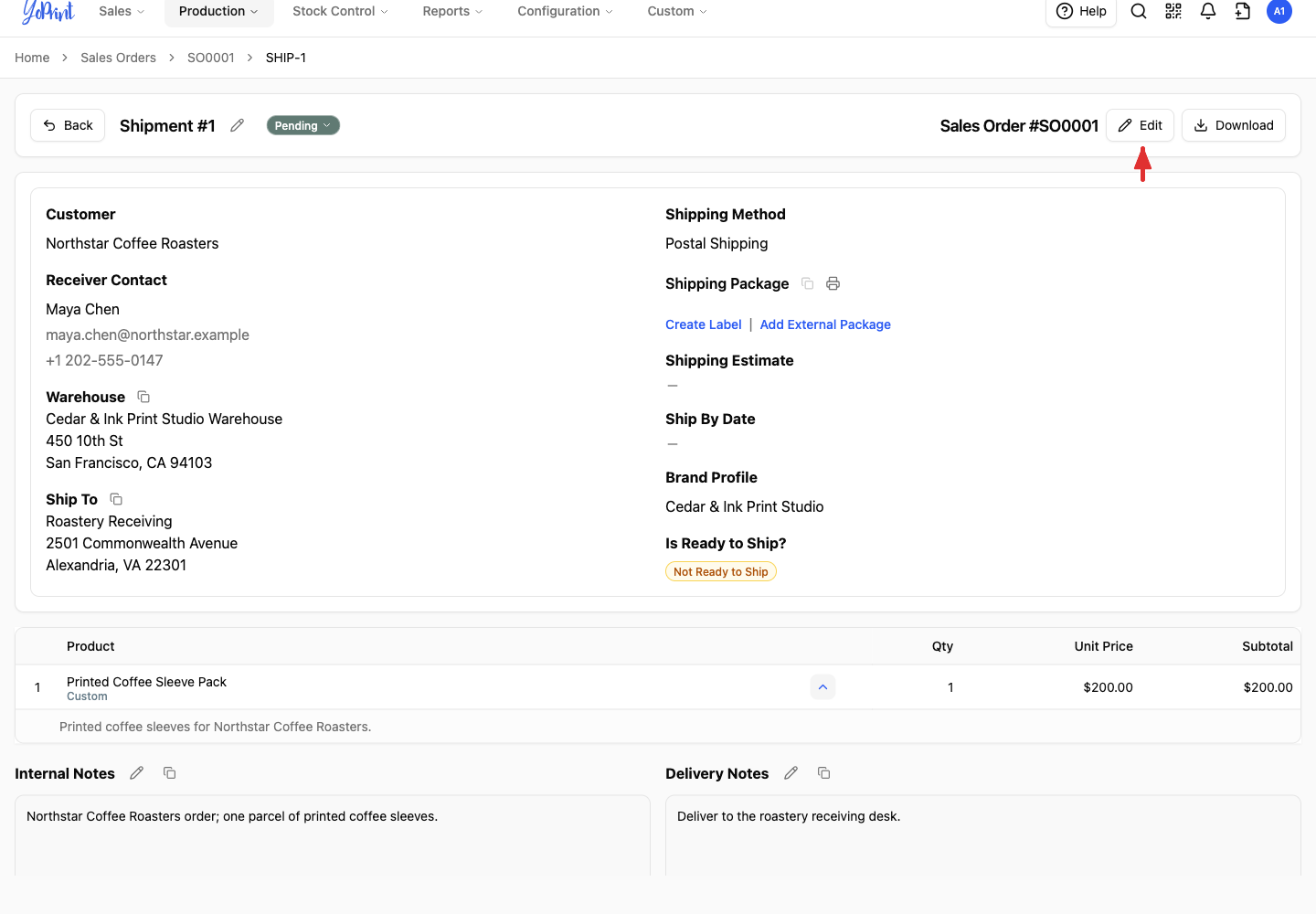
Task: Open the QR code scanner icon
Action: point(1173,11)
